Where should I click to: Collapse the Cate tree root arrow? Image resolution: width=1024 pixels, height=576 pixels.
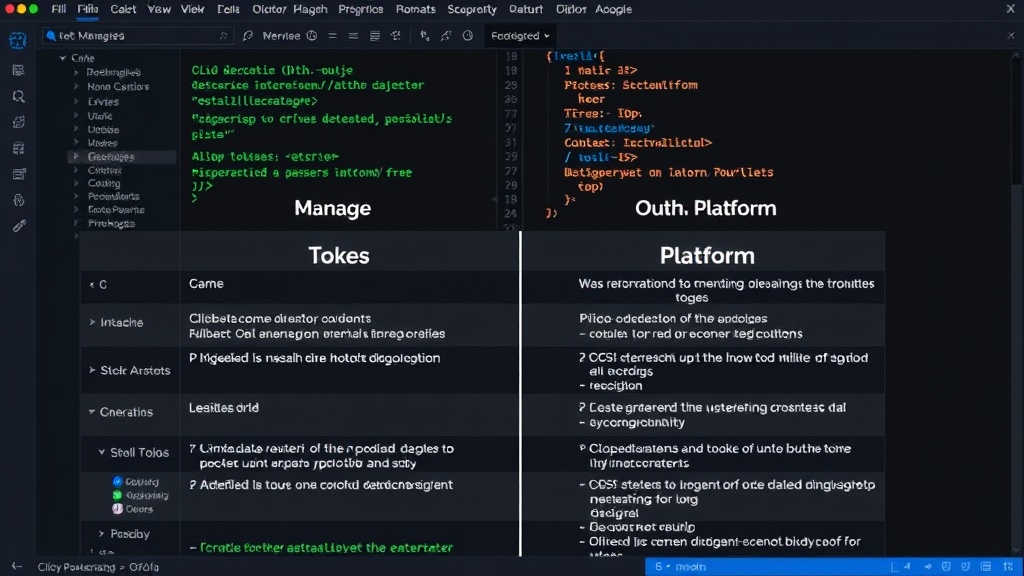pyautogui.click(x=63, y=58)
